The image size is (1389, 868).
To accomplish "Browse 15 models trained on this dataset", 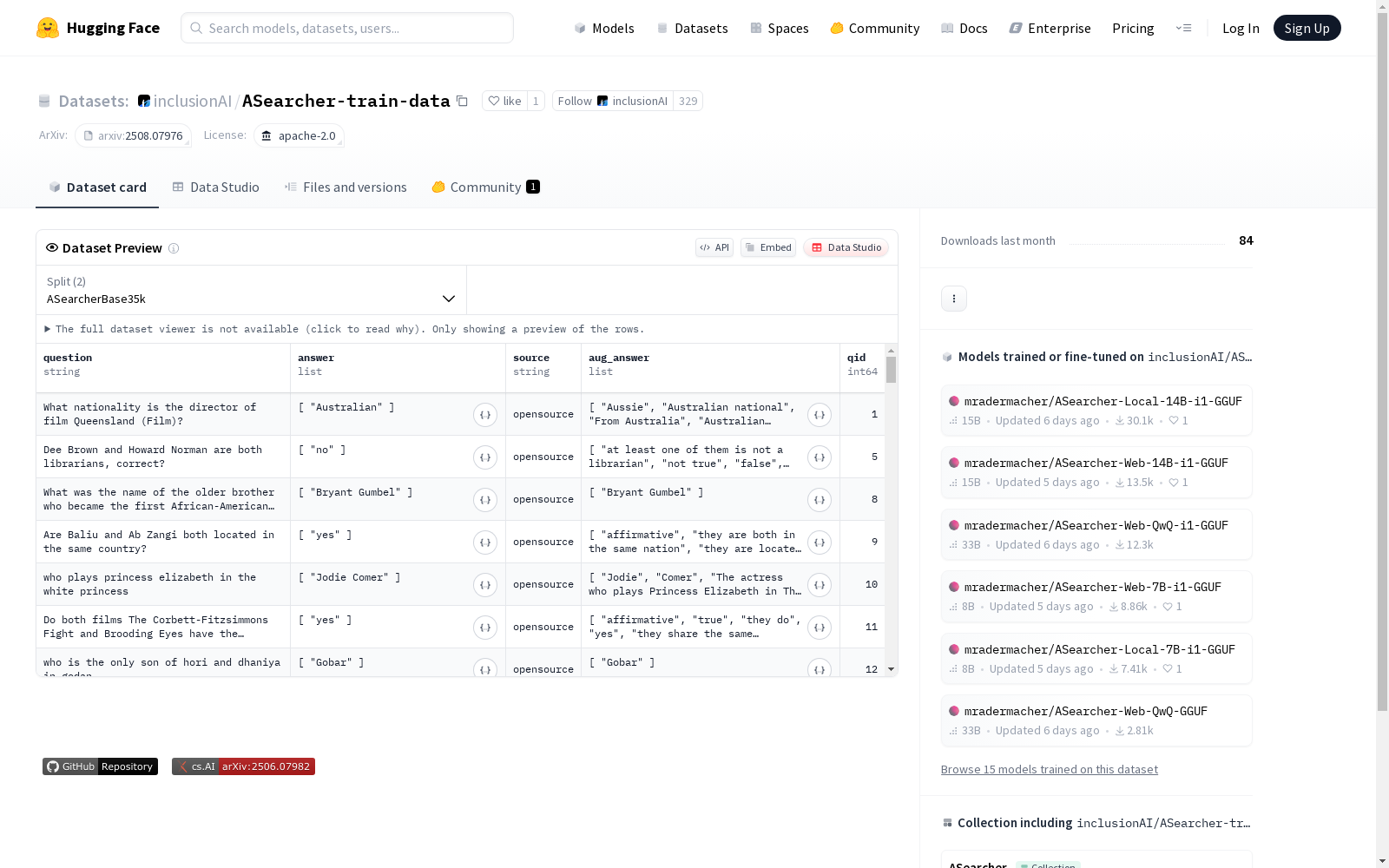I will click(x=1050, y=770).
